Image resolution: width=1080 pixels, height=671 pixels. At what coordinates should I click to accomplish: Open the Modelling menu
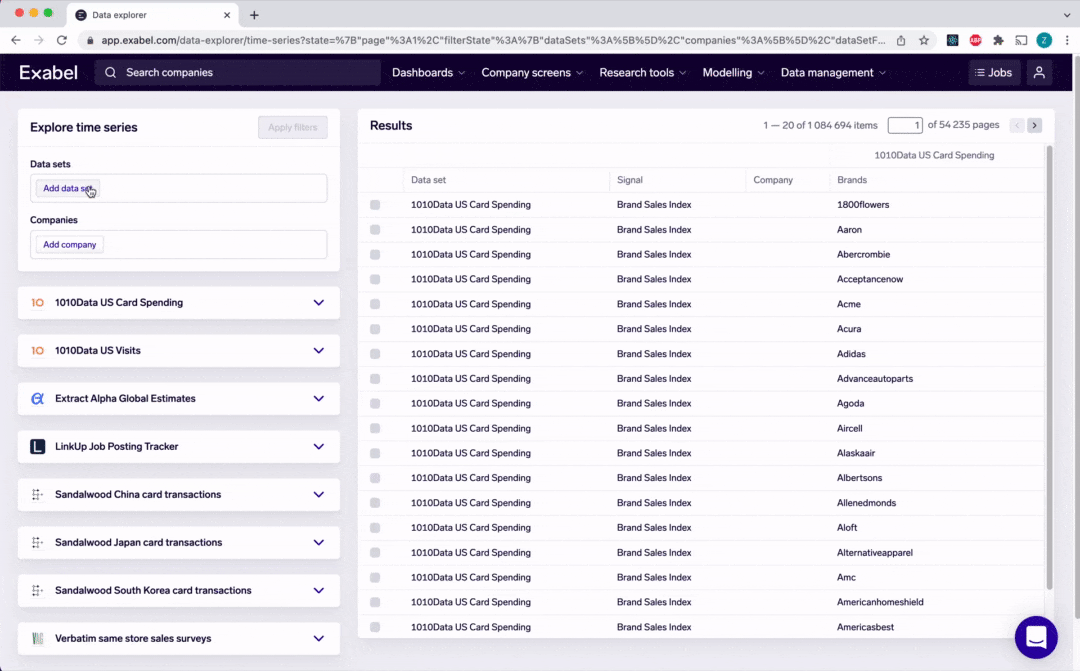pos(733,72)
